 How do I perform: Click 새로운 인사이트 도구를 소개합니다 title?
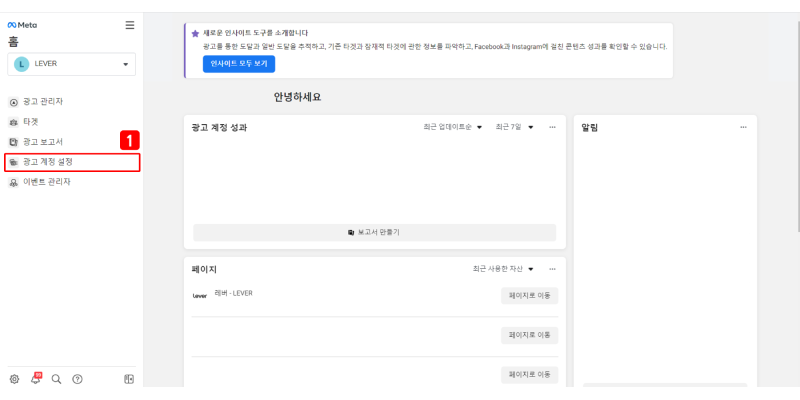pos(256,33)
